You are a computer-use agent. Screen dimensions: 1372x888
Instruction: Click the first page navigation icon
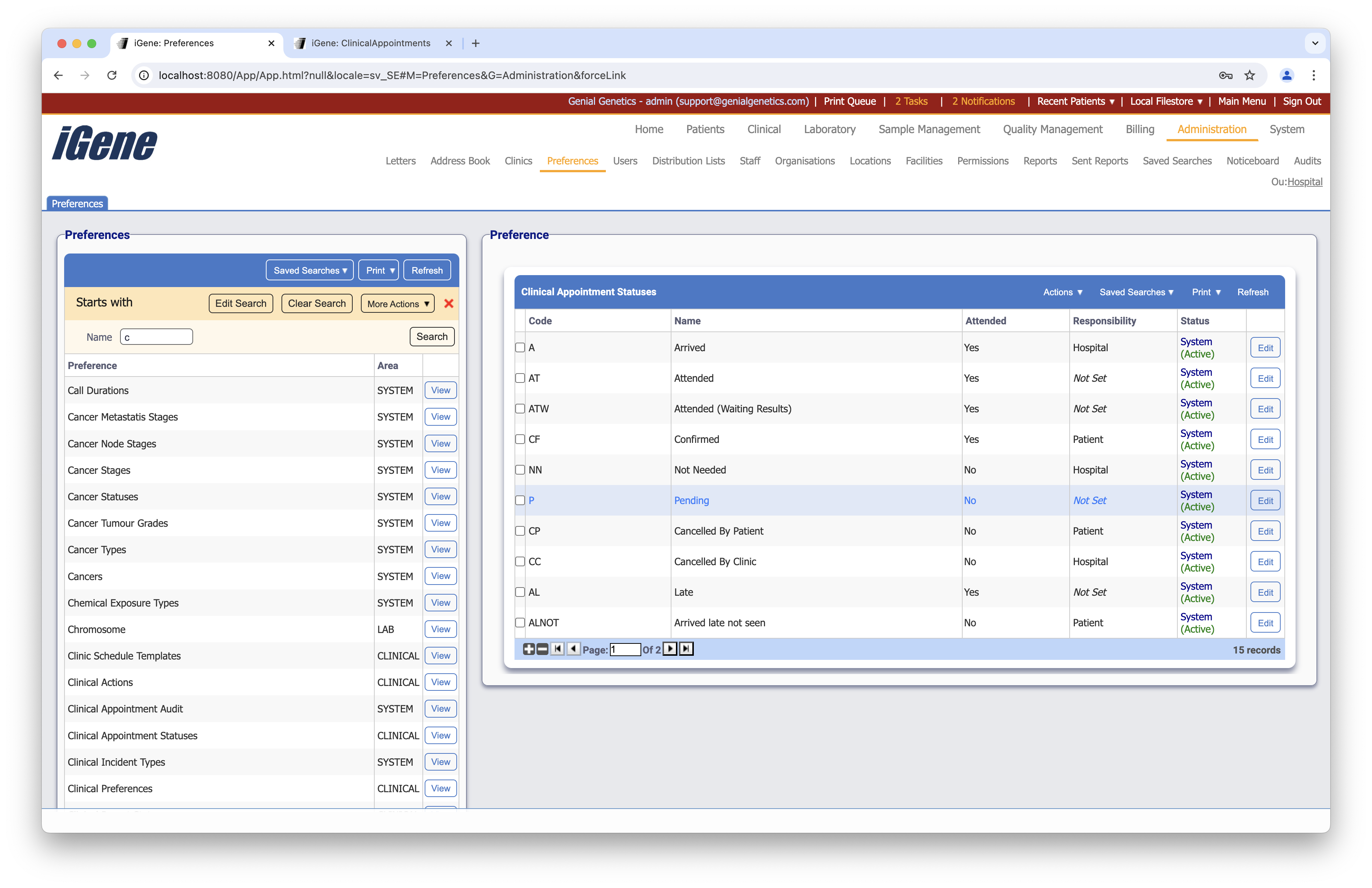557,649
